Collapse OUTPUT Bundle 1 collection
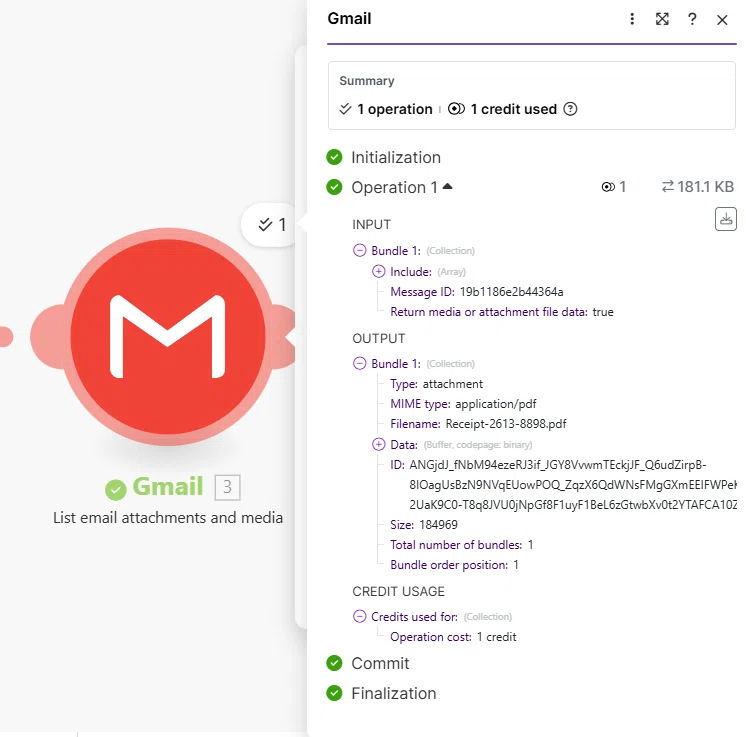 360,364
